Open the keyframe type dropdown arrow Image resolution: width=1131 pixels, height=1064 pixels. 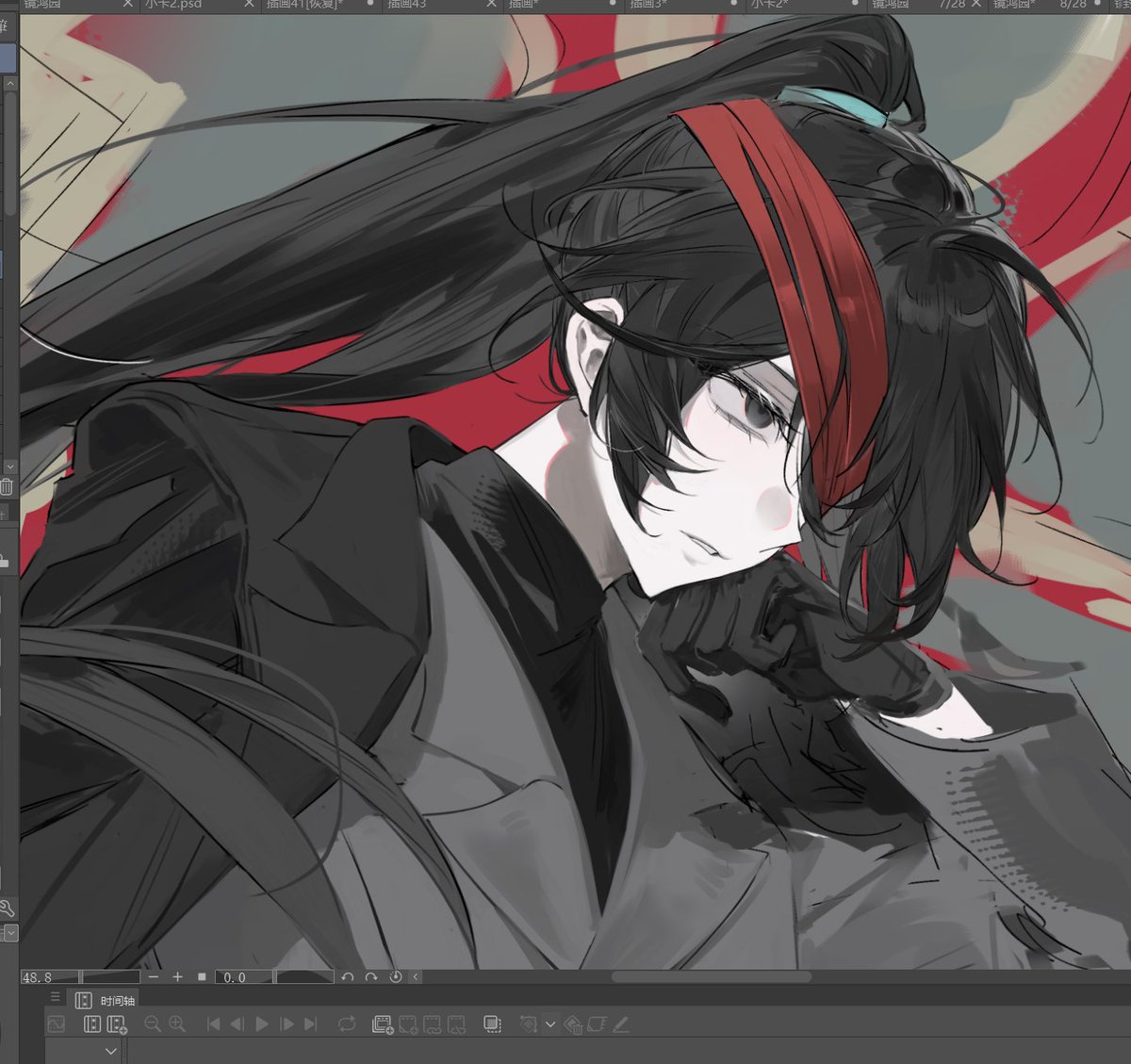pyautogui.click(x=550, y=1024)
